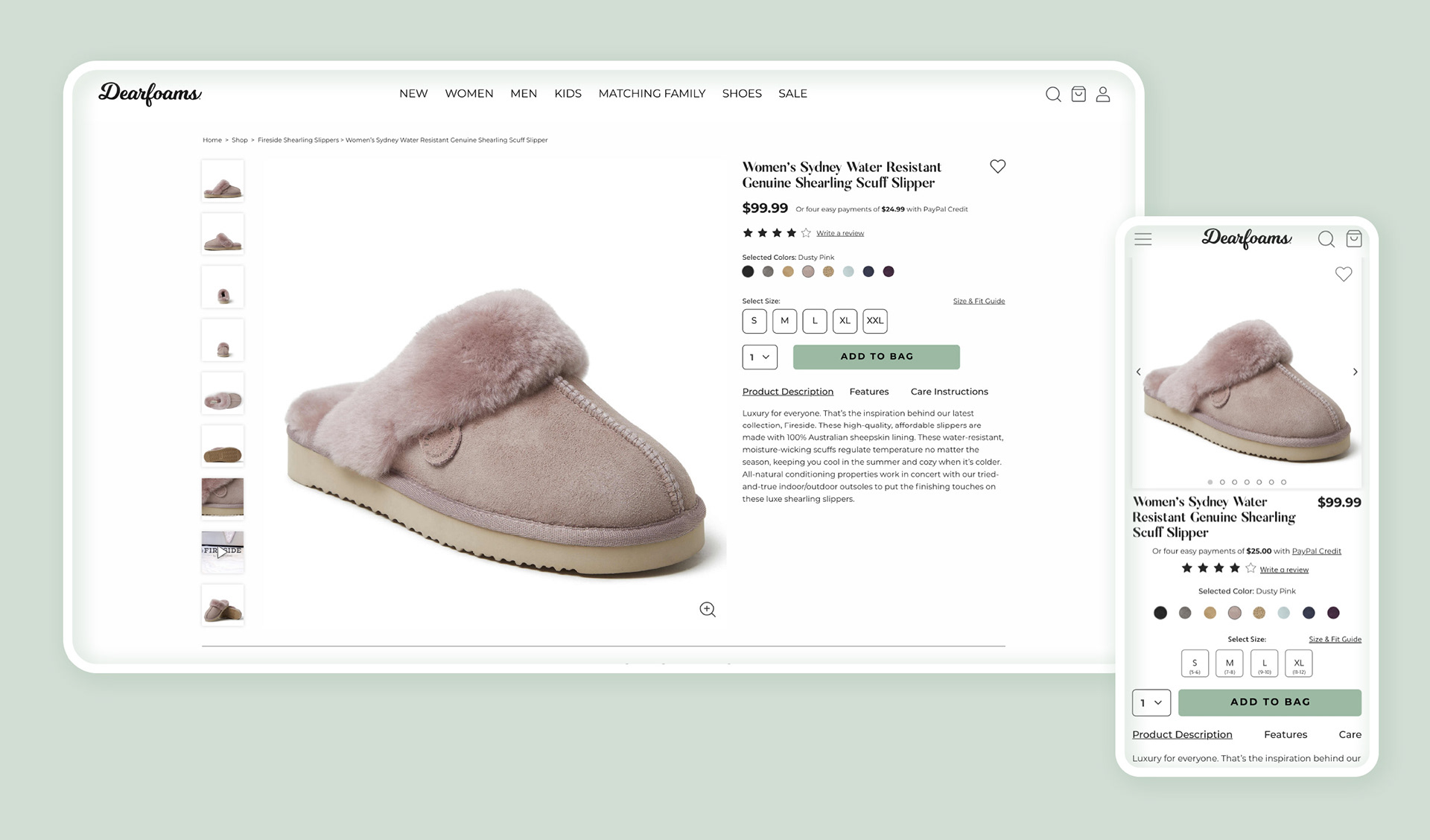Open the image zoom magnifier on the product photo

706,609
